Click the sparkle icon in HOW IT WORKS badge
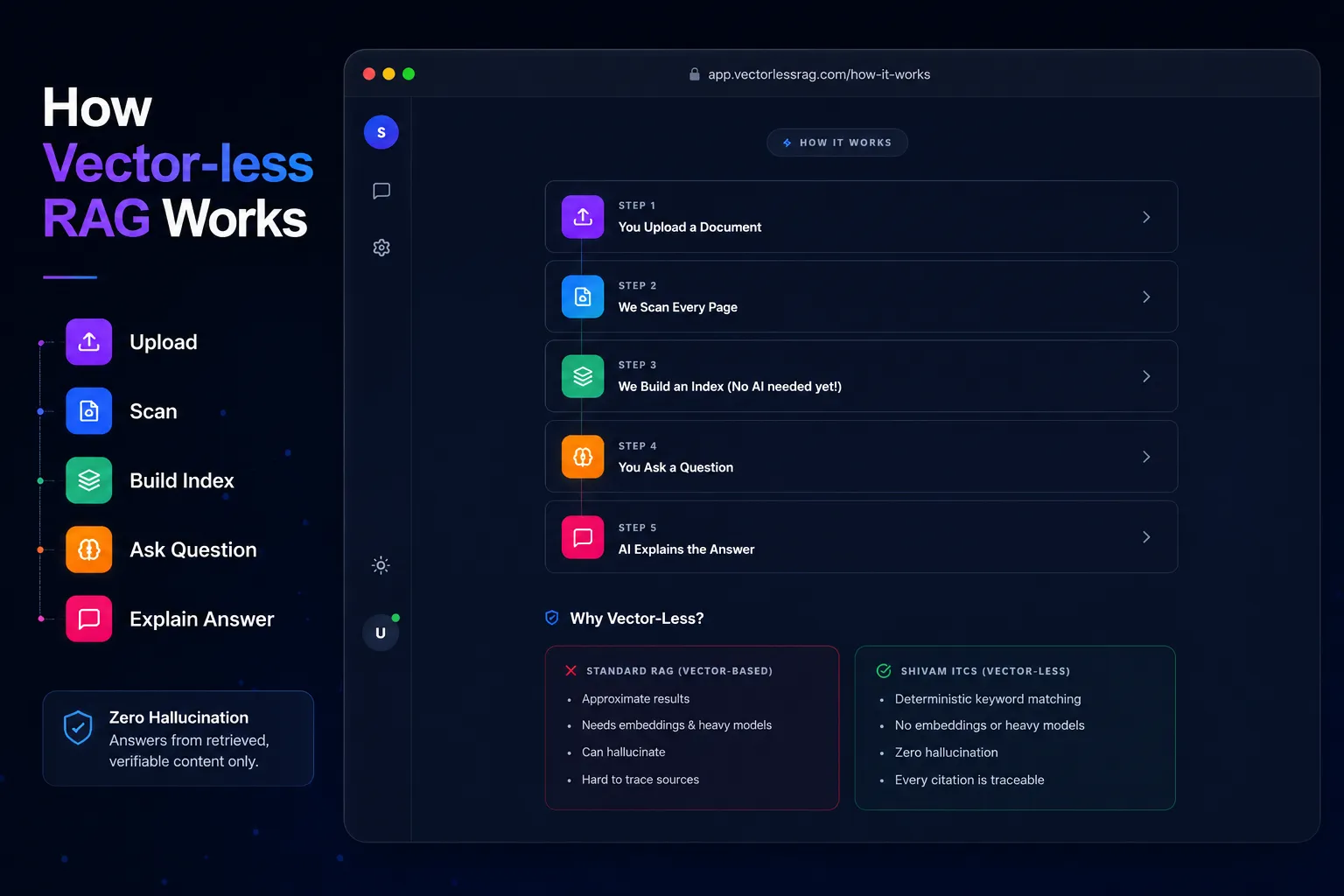Viewport: 1344px width, 896px height. (x=787, y=143)
